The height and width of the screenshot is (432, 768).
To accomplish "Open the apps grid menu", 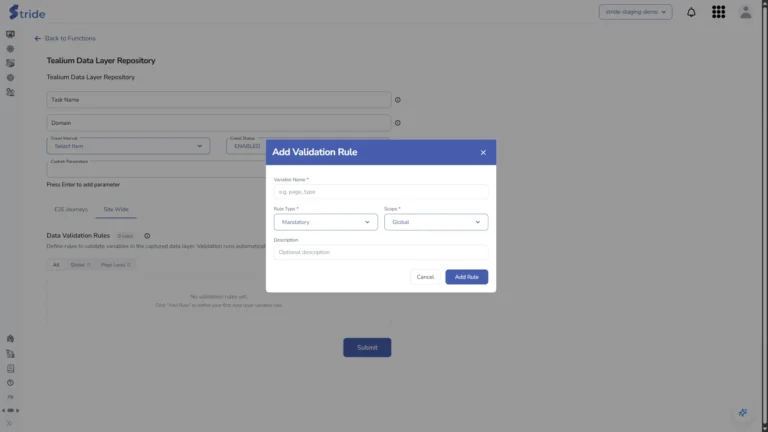I will coord(718,12).
